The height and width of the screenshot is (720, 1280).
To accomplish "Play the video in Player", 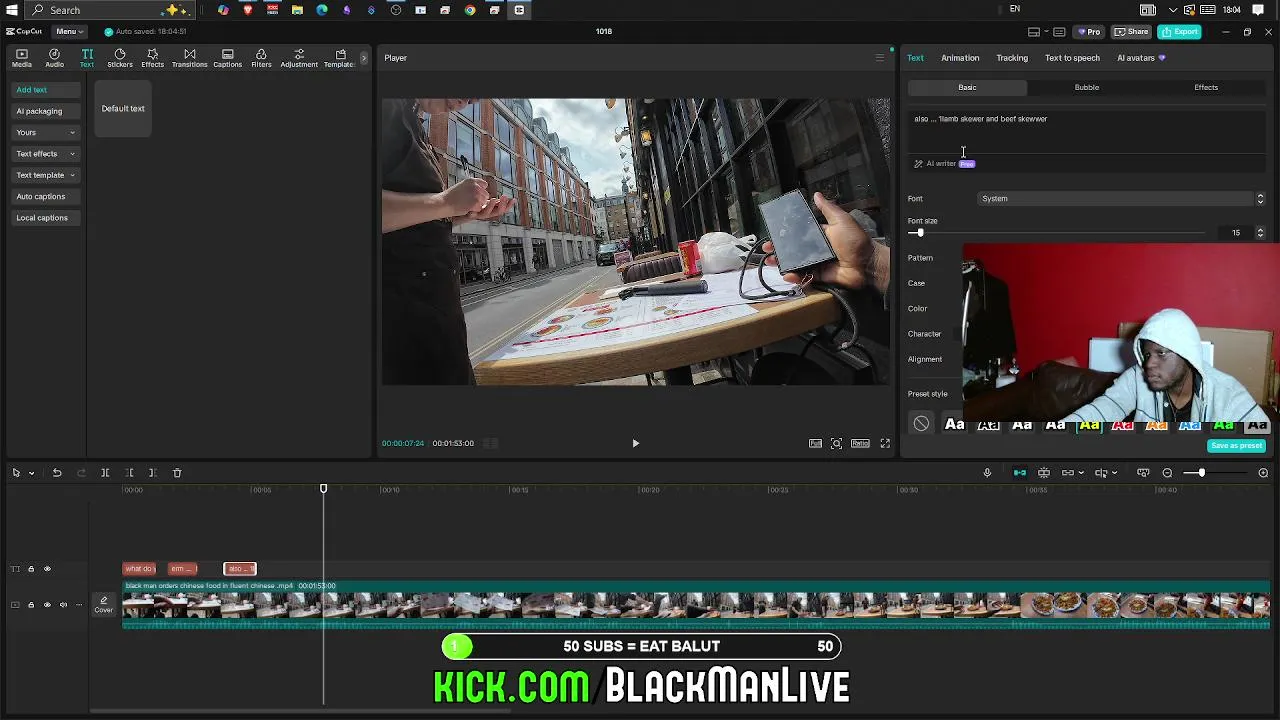I will click(x=635, y=443).
